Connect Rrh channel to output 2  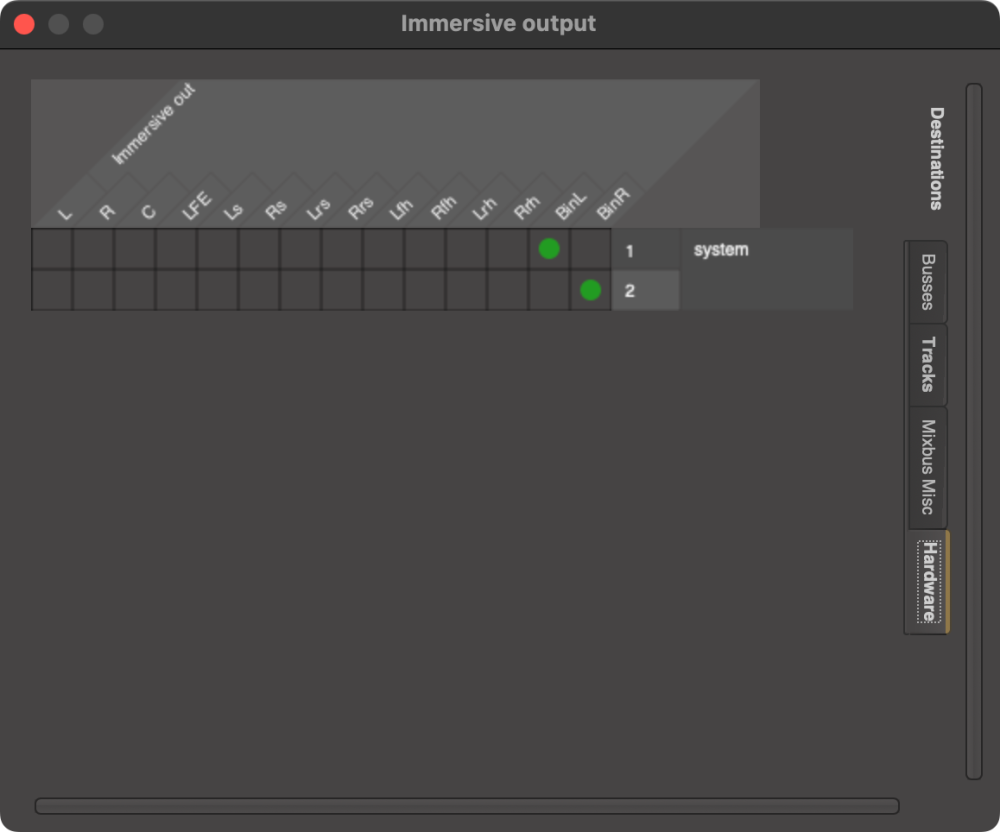tap(508, 289)
